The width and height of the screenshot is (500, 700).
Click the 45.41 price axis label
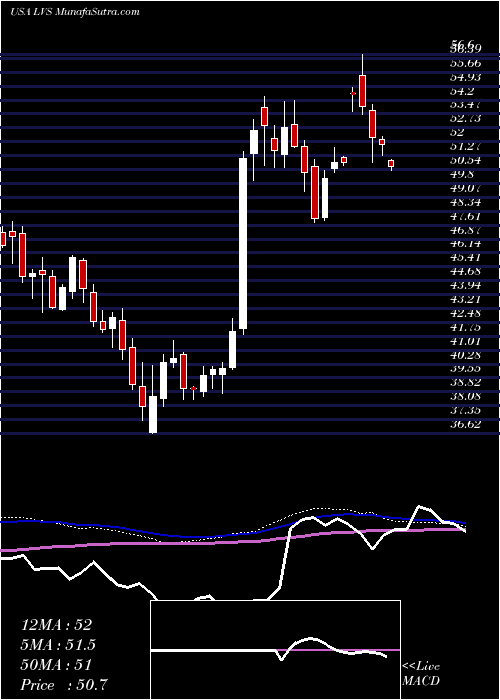tap(466, 258)
